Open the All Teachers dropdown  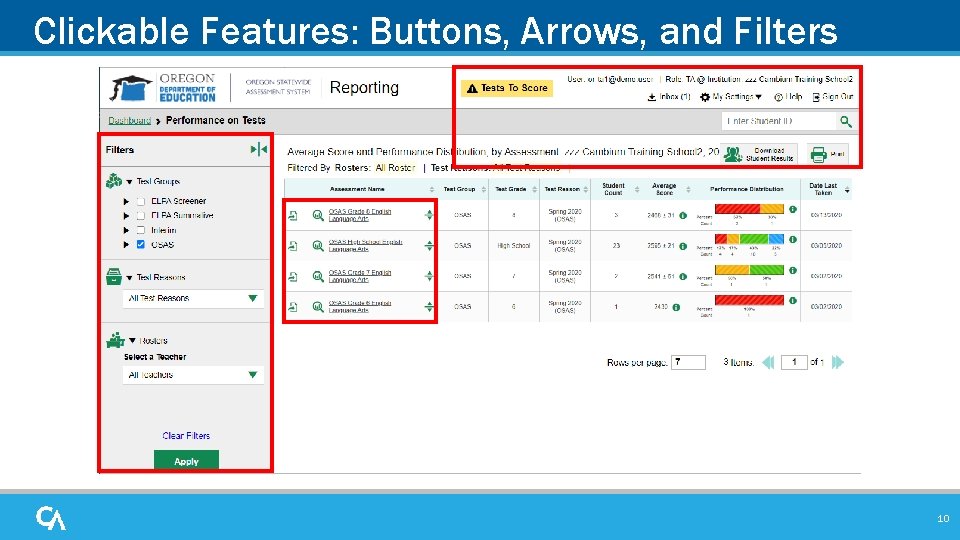pos(193,375)
